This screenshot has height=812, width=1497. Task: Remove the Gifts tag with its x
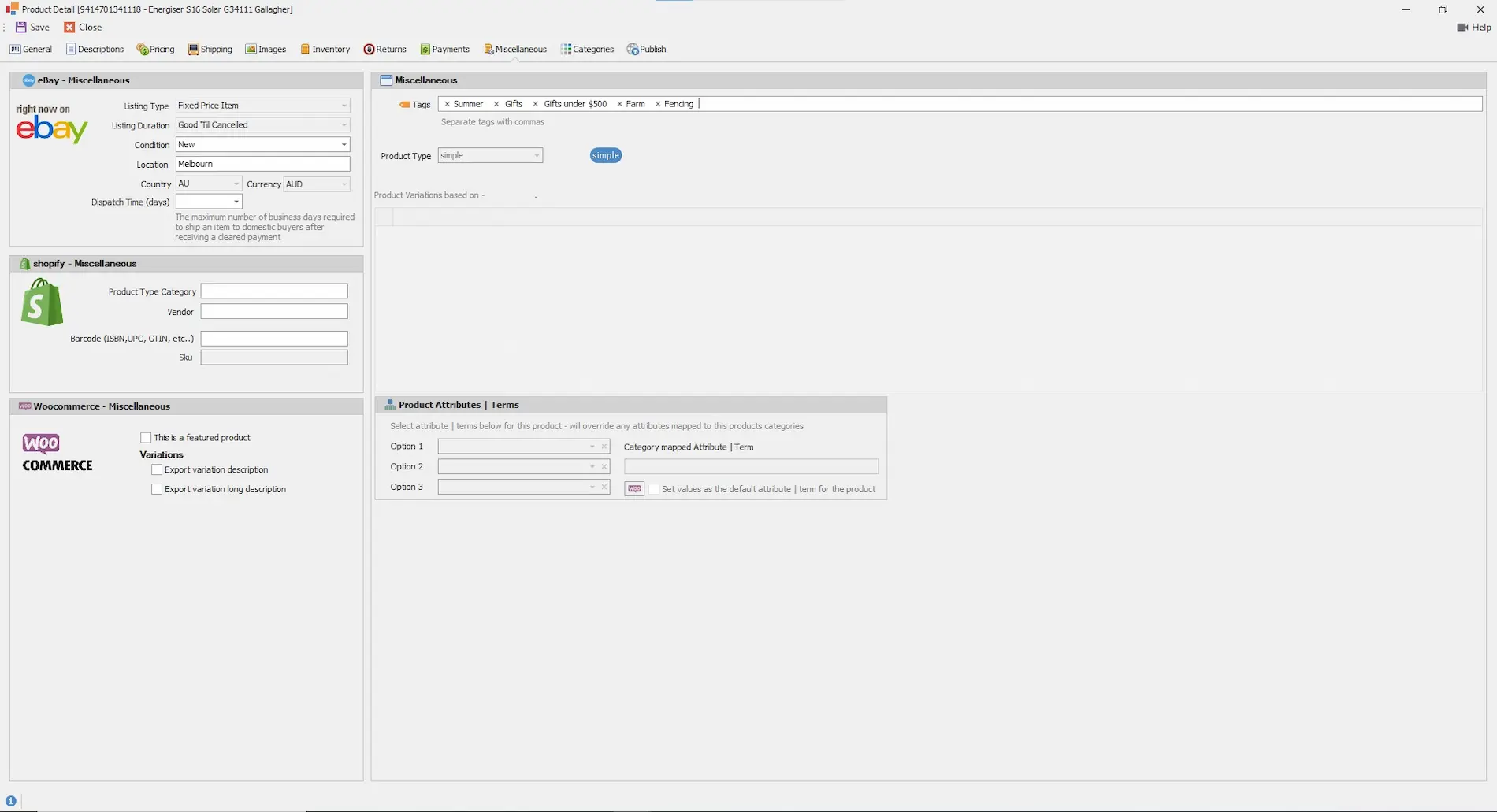tap(496, 104)
